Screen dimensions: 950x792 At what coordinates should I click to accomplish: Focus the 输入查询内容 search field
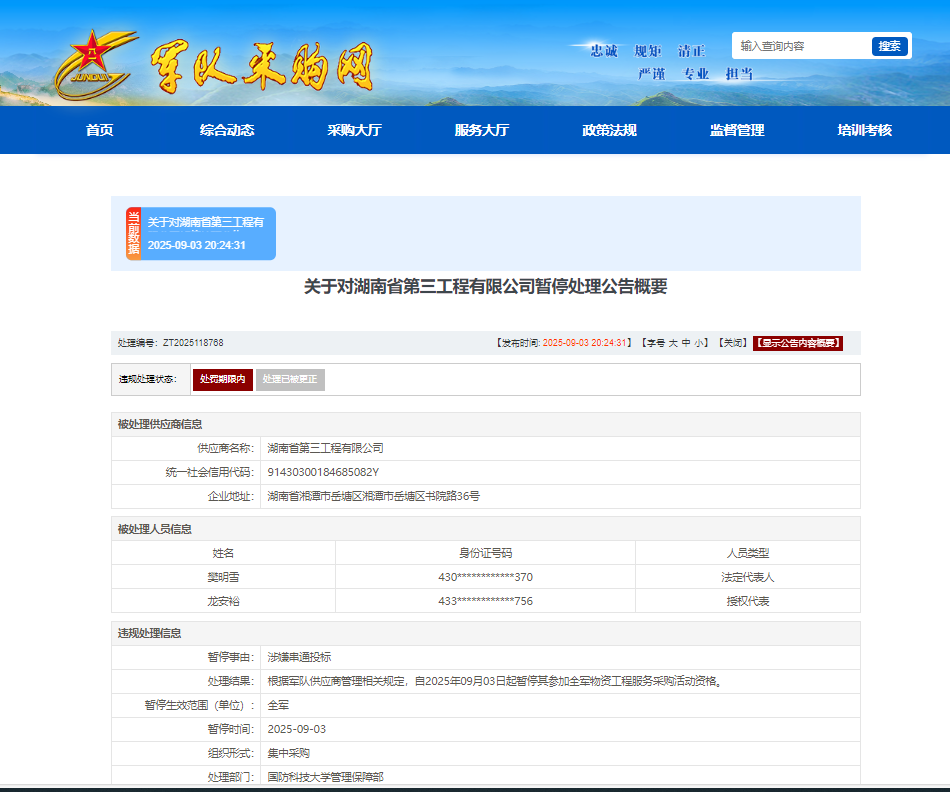click(802, 46)
